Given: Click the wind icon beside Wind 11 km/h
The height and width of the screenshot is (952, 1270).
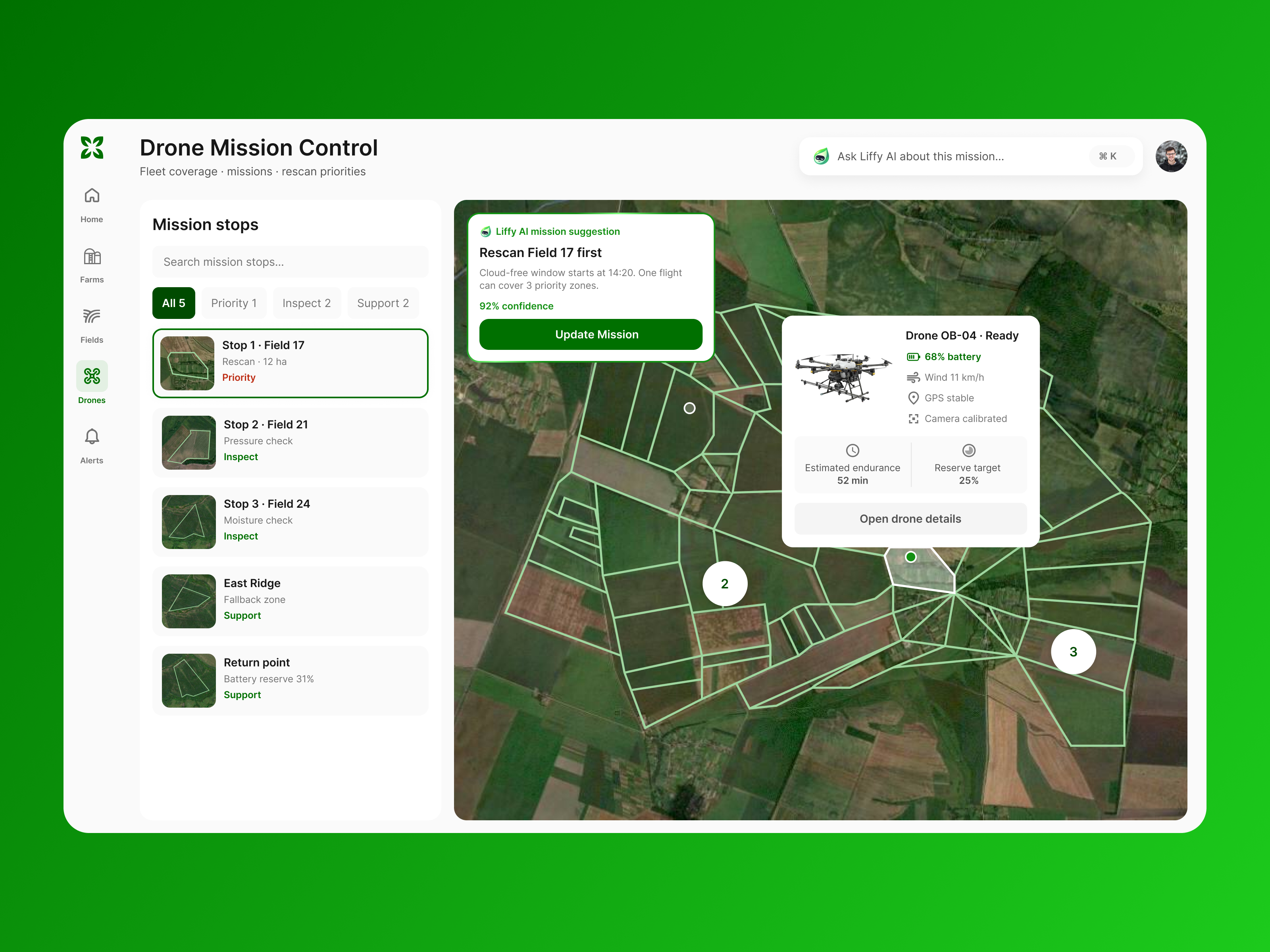Looking at the screenshot, I should coord(913,378).
